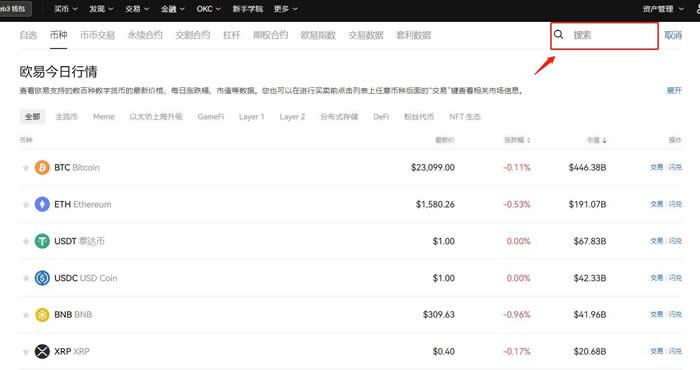Switch to the 交易数据 tab
Screen dimensions: 700x370
coord(366,35)
